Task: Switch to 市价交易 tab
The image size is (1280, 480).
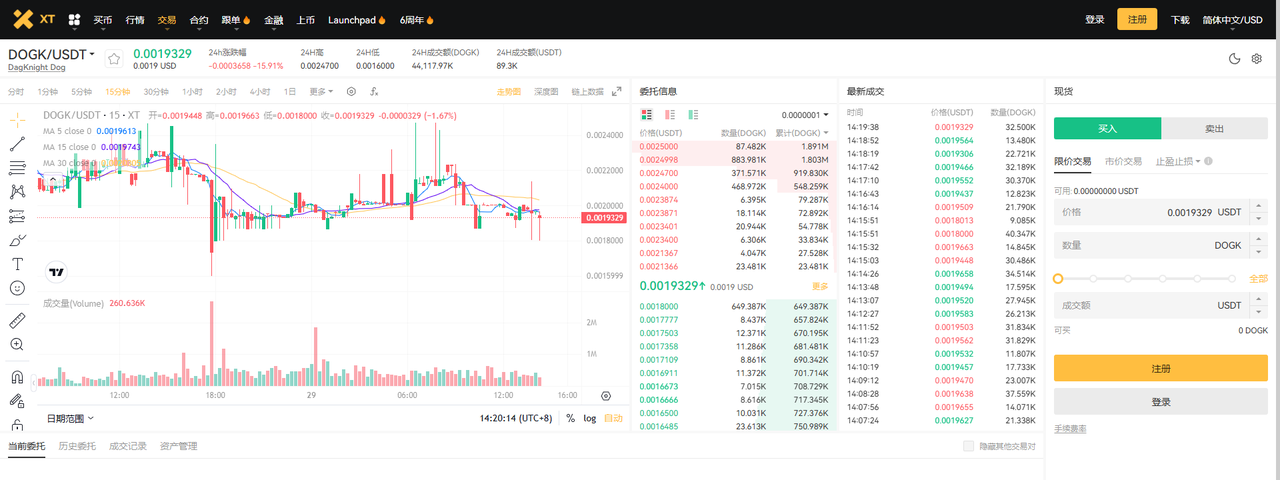Action: (1123, 161)
